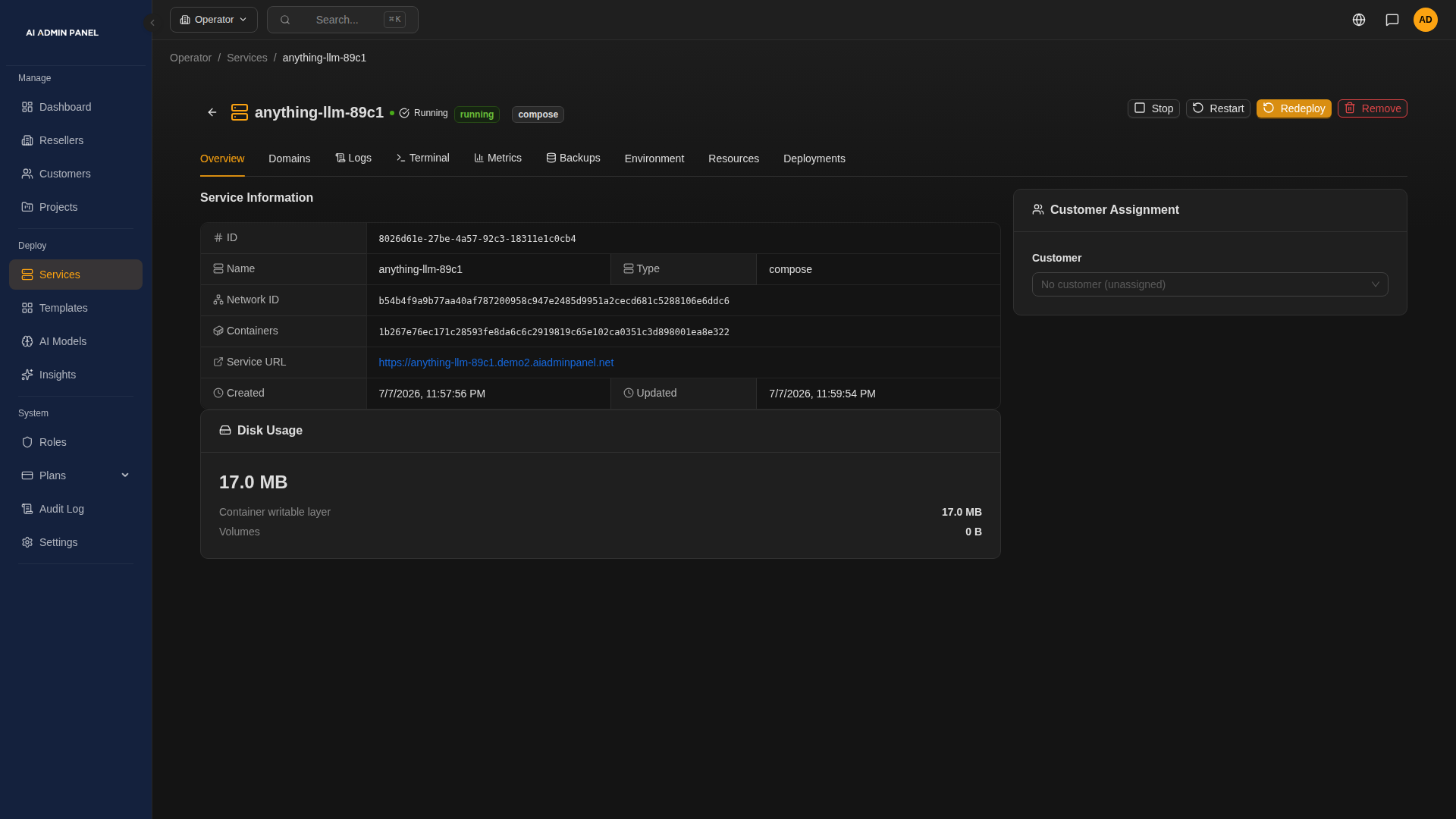Click the Templates icon in the sidebar
The image size is (1456, 819).
[x=27, y=308]
